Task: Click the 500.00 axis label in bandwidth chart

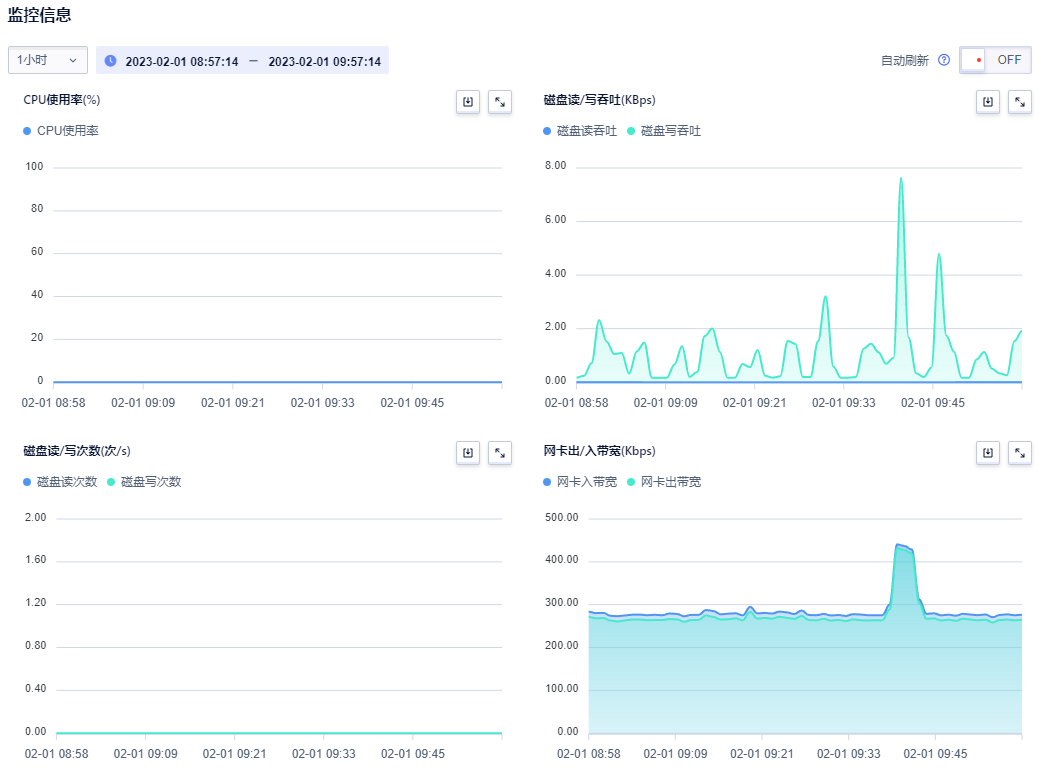Action: click(x=561, y=518)
